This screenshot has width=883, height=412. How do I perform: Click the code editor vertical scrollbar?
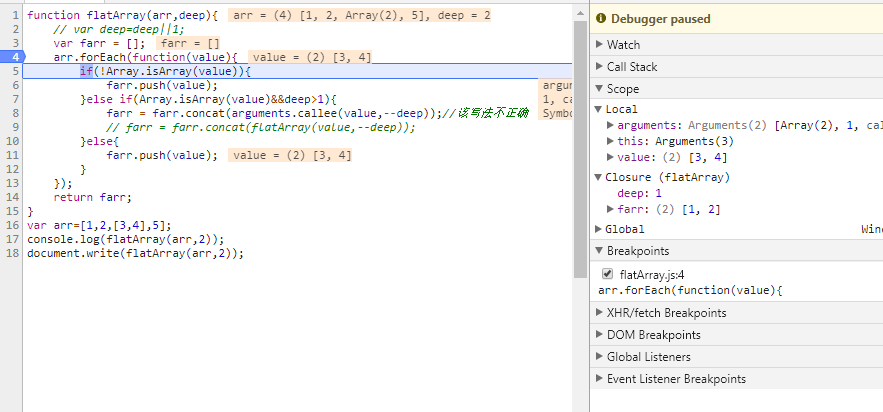[580, 149]
